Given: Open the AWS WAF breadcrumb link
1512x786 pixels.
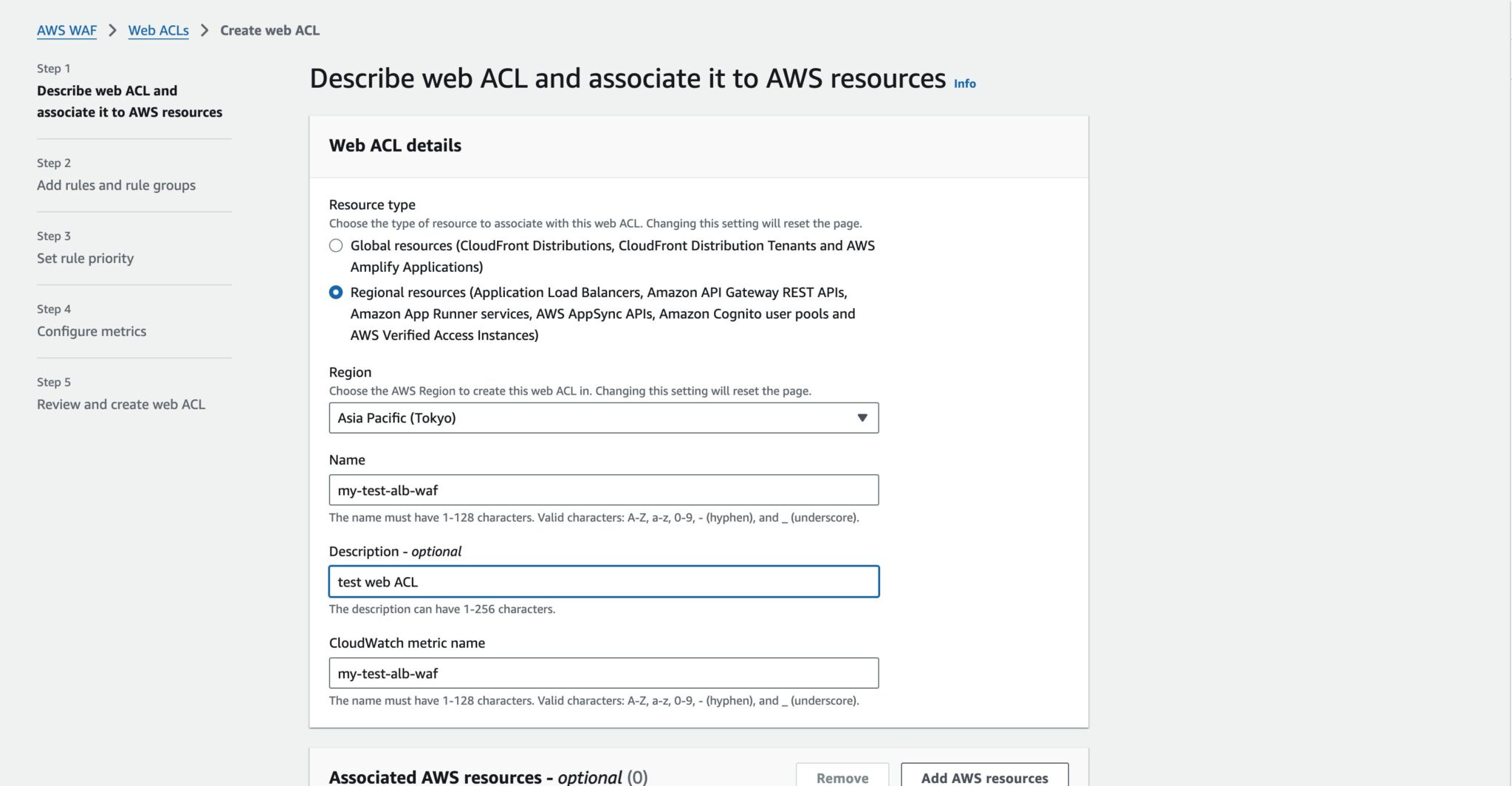Looking at the screenshot, I should (66, 30).
